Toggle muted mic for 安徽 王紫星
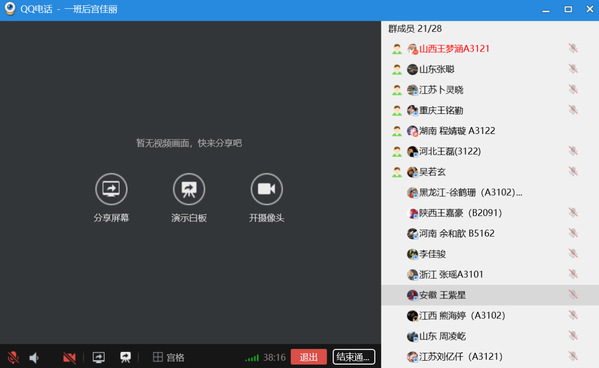The width and height of the screenshot is (599, 368). pyautogui.click(x=573, y=295)
